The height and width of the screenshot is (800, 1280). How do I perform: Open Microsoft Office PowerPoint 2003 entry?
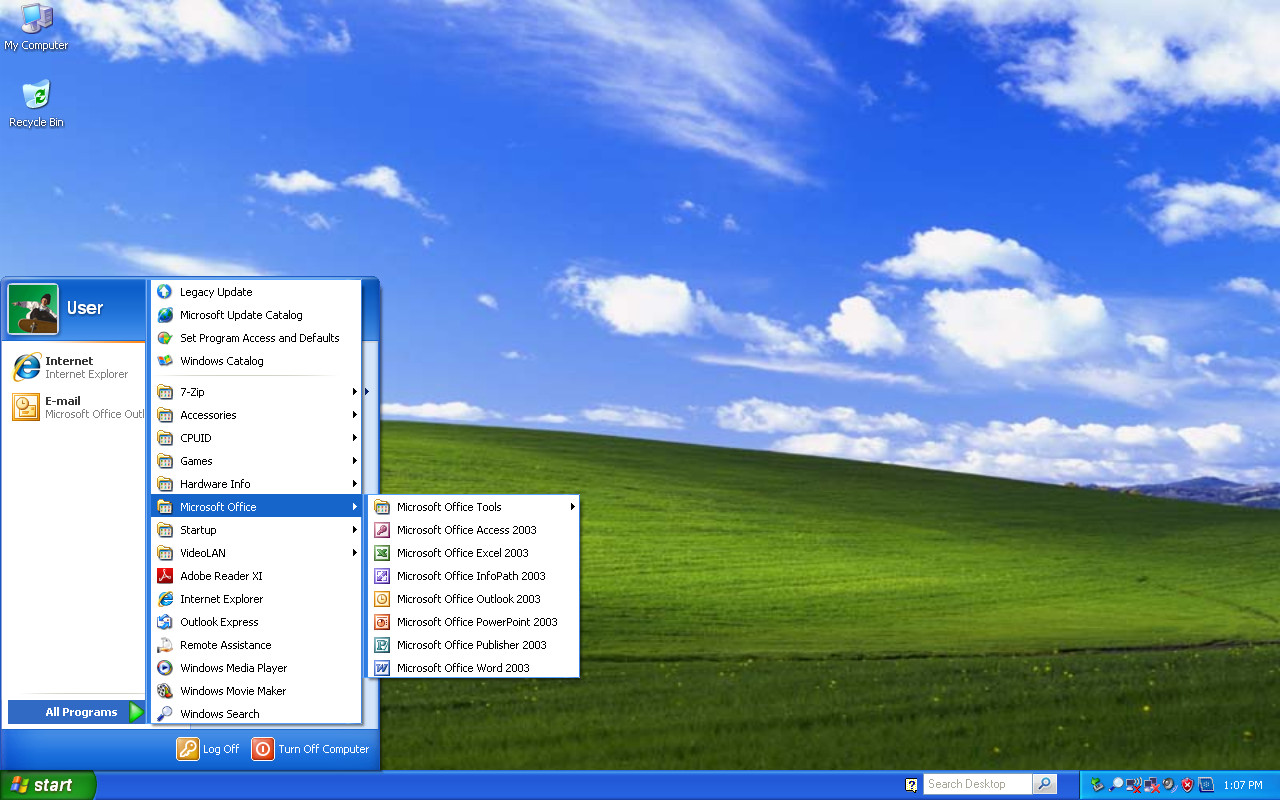(x=474, y=622)
